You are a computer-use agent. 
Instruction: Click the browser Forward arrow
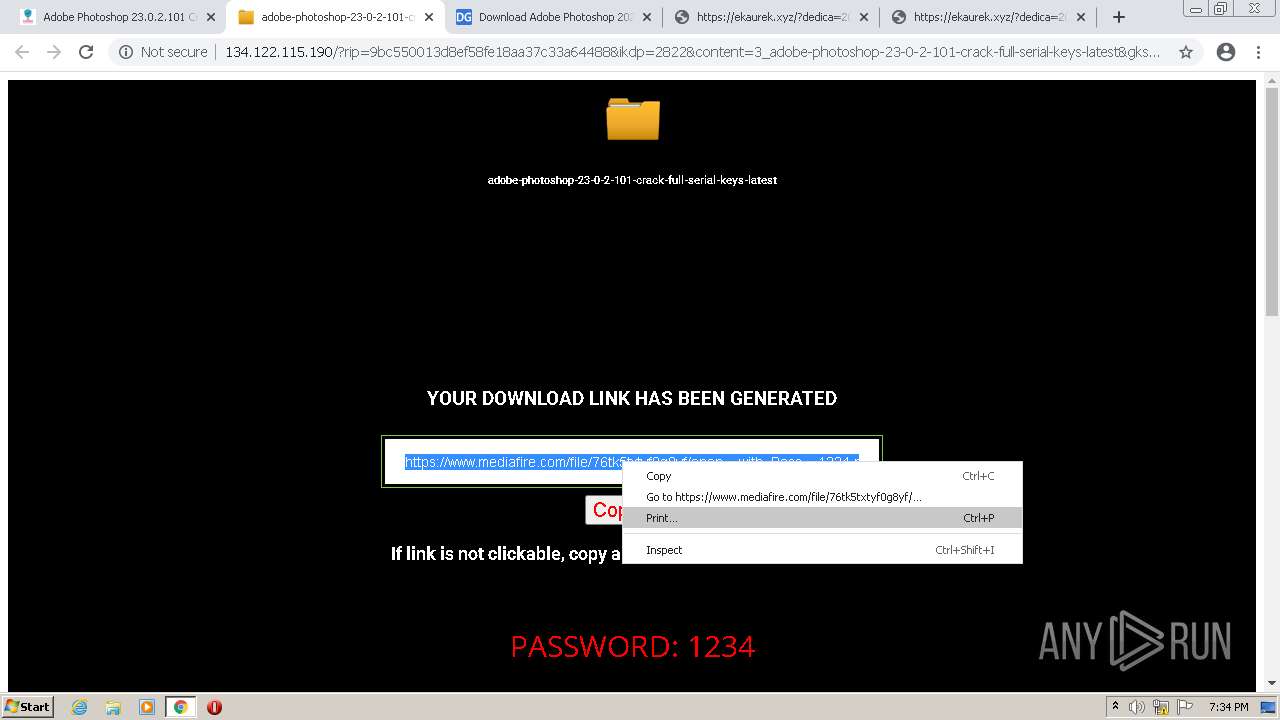pos(54,52)
